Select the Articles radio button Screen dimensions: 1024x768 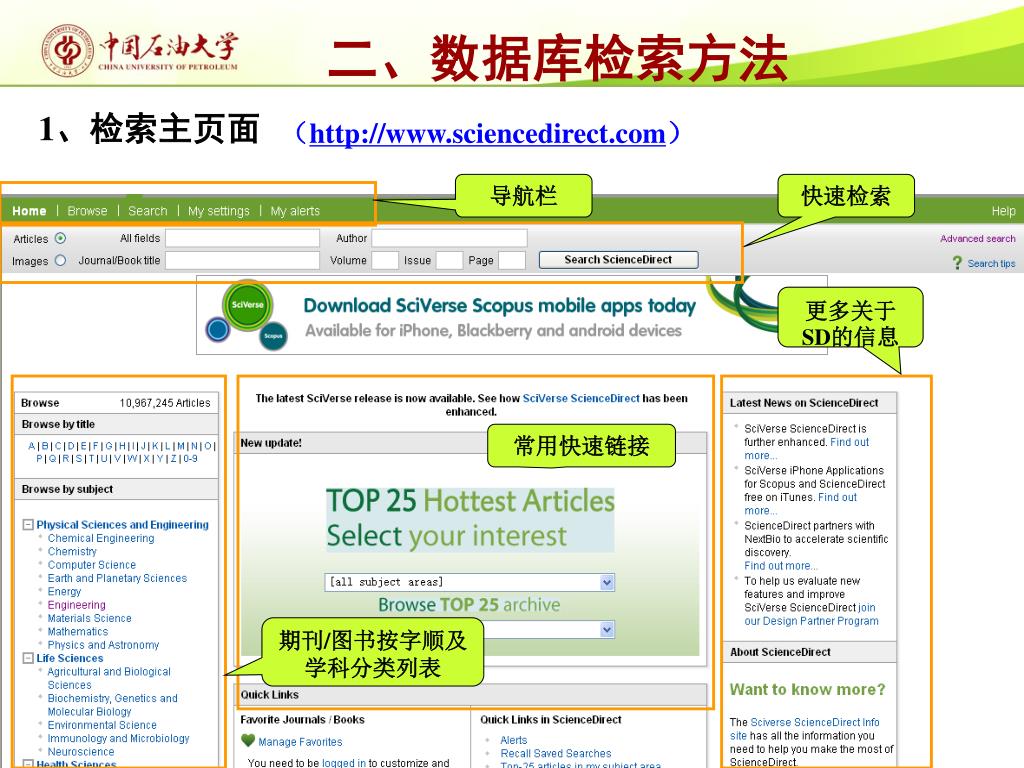60,238
